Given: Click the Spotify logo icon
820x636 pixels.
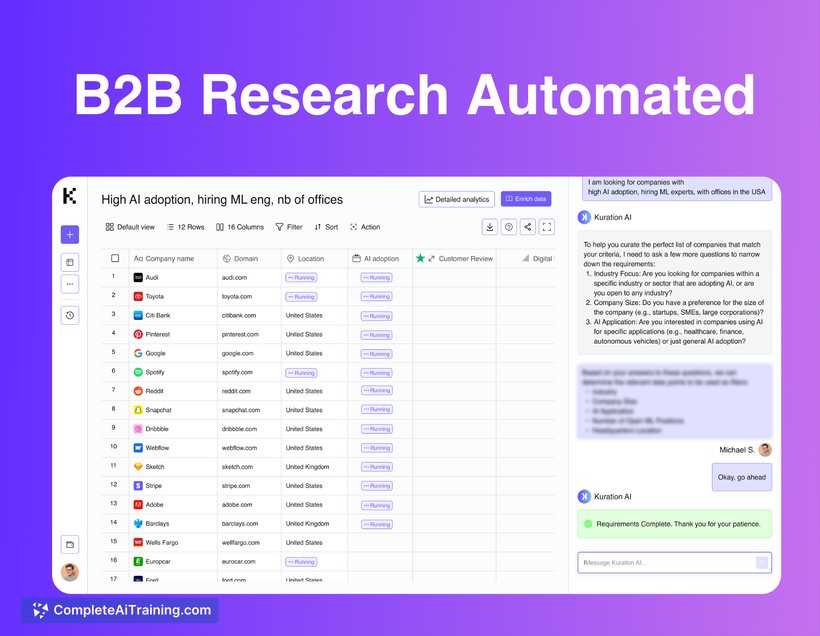Looking at the screenshot, I should [138, 372].
